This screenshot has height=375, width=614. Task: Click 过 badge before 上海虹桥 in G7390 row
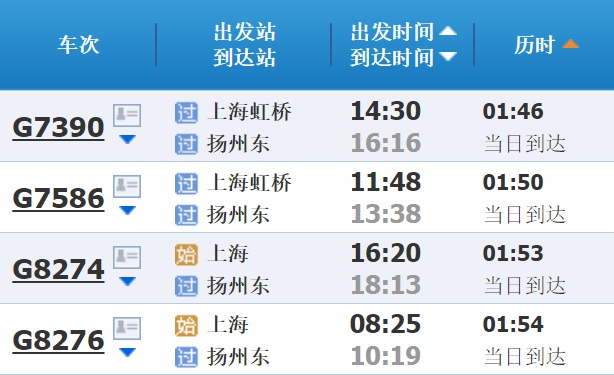pos(186,112)
